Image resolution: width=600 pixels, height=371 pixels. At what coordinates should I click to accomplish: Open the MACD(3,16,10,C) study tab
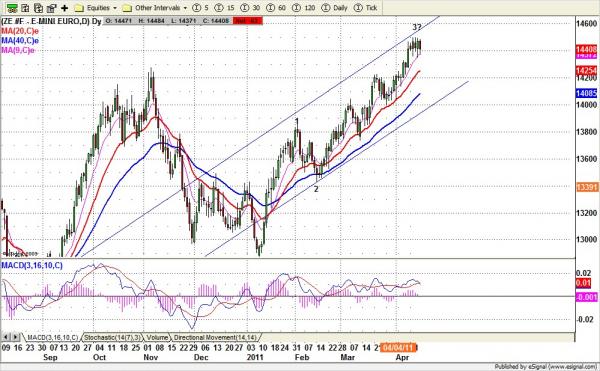click(x=52, y=337)
